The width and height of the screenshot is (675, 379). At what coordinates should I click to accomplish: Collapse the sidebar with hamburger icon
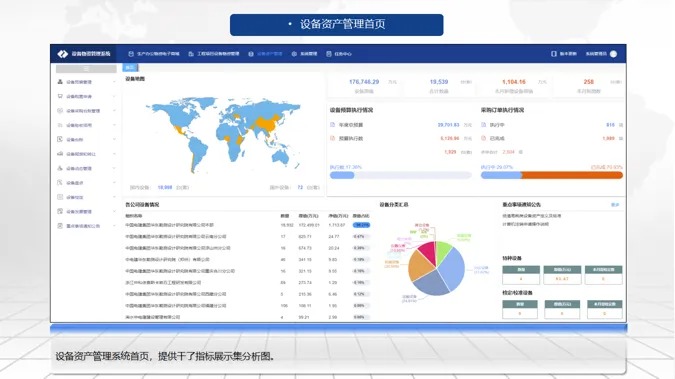[86, 68]
